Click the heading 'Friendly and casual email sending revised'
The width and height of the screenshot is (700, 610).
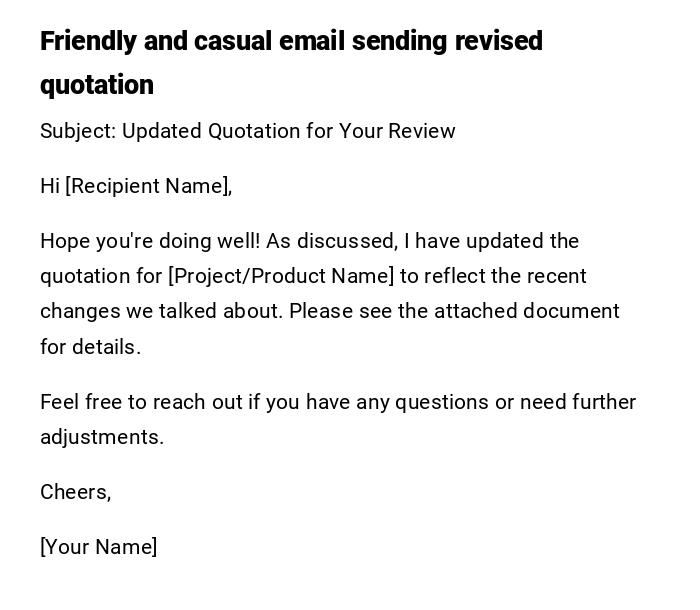[291, 42]
